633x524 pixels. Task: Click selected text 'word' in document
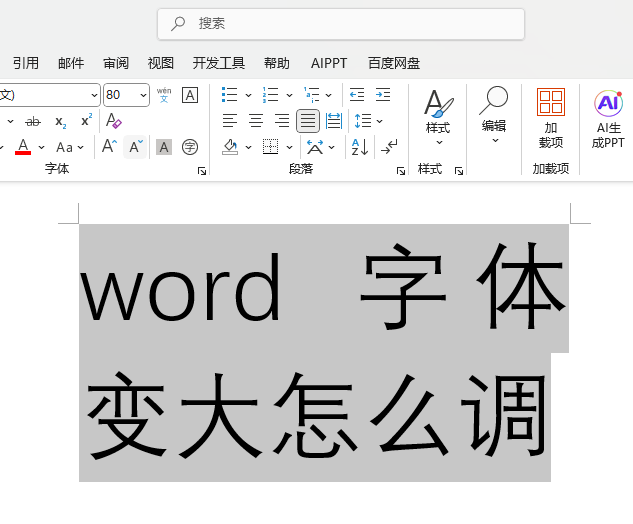coord(180,287)
